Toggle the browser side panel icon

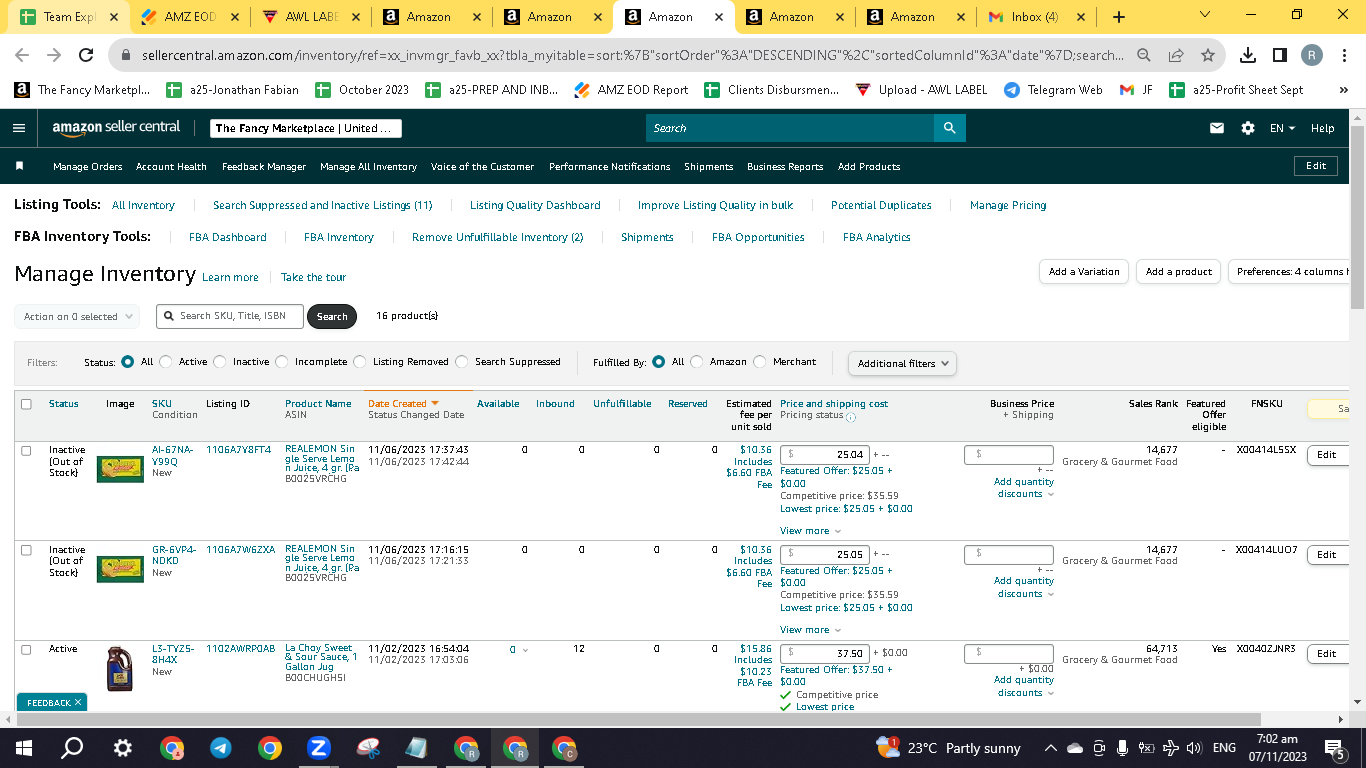1280,55
